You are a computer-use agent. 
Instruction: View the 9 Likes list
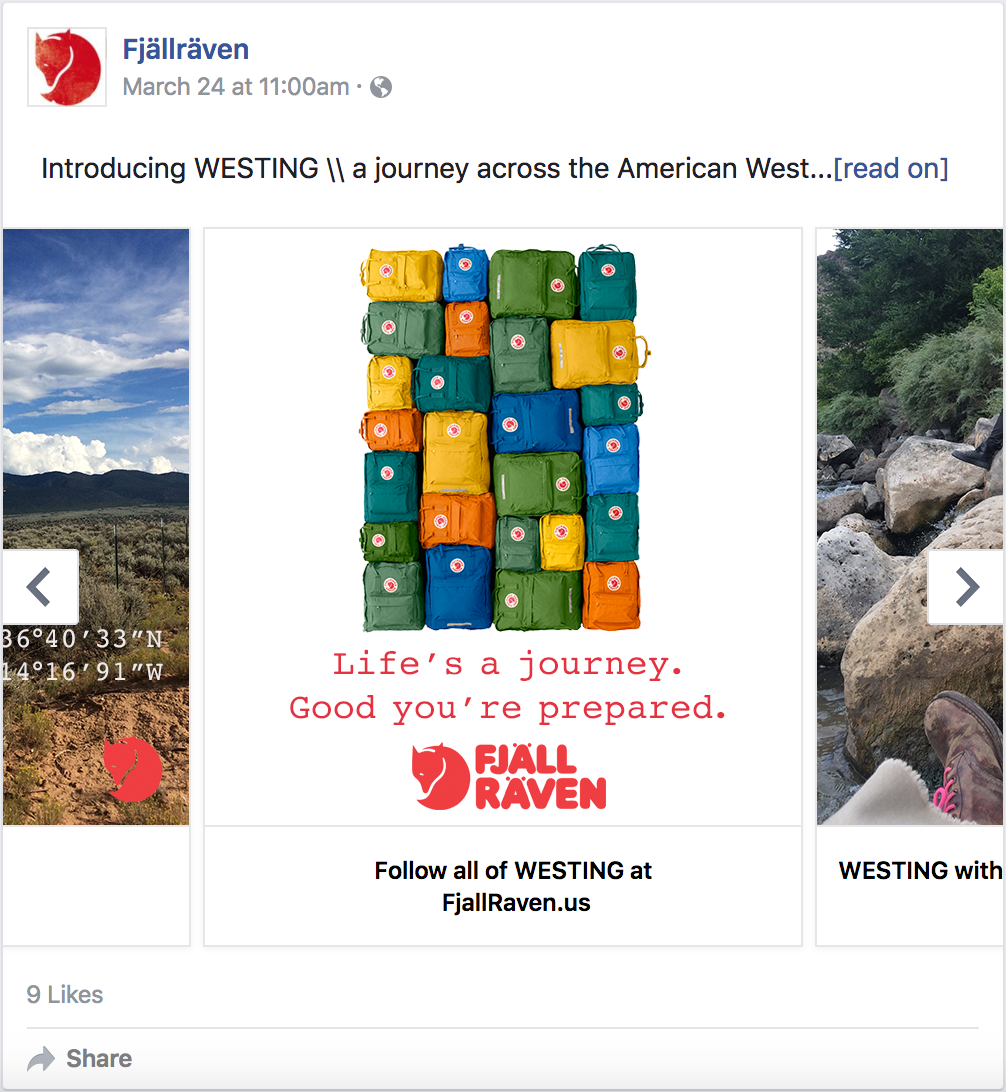(x=65, y=994)
